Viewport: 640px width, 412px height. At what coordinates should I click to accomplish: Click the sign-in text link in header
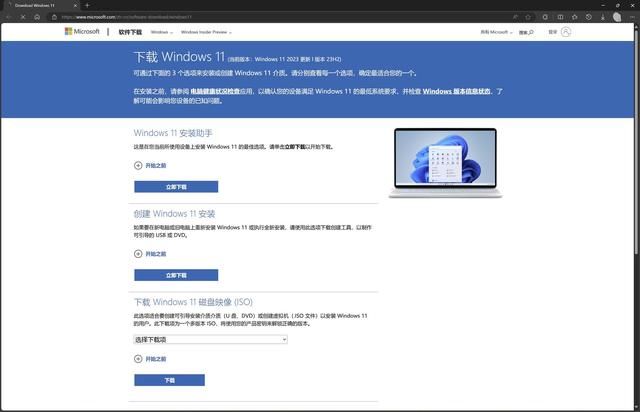pyautogui.click(x=552, y=32)
